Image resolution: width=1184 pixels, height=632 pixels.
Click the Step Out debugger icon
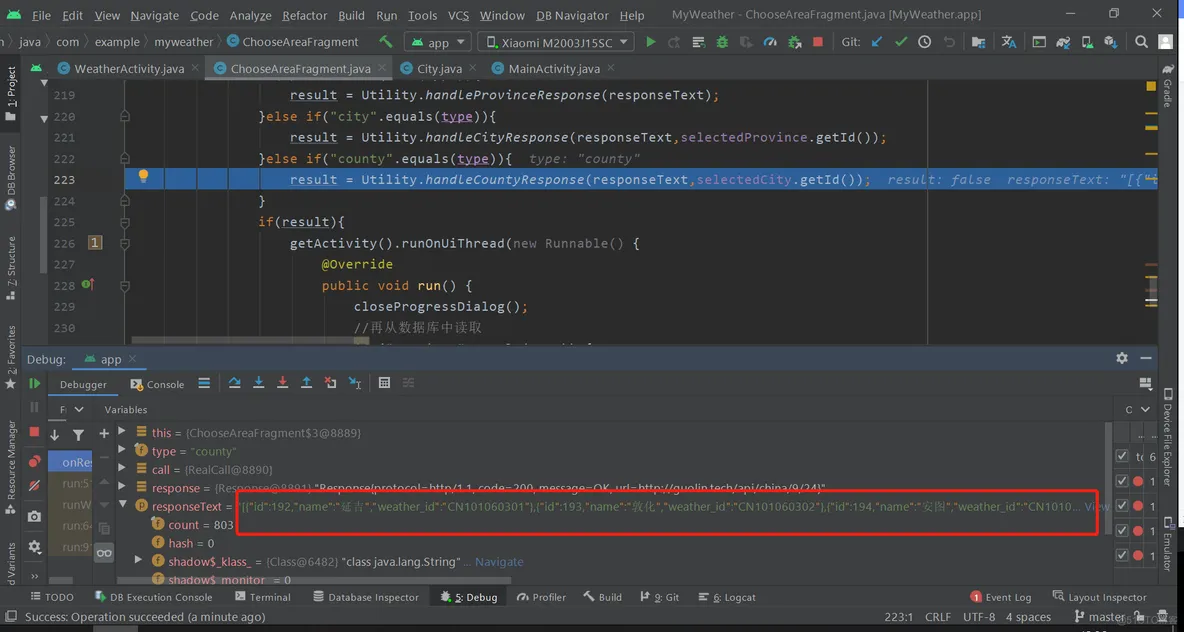coord(307,383)
